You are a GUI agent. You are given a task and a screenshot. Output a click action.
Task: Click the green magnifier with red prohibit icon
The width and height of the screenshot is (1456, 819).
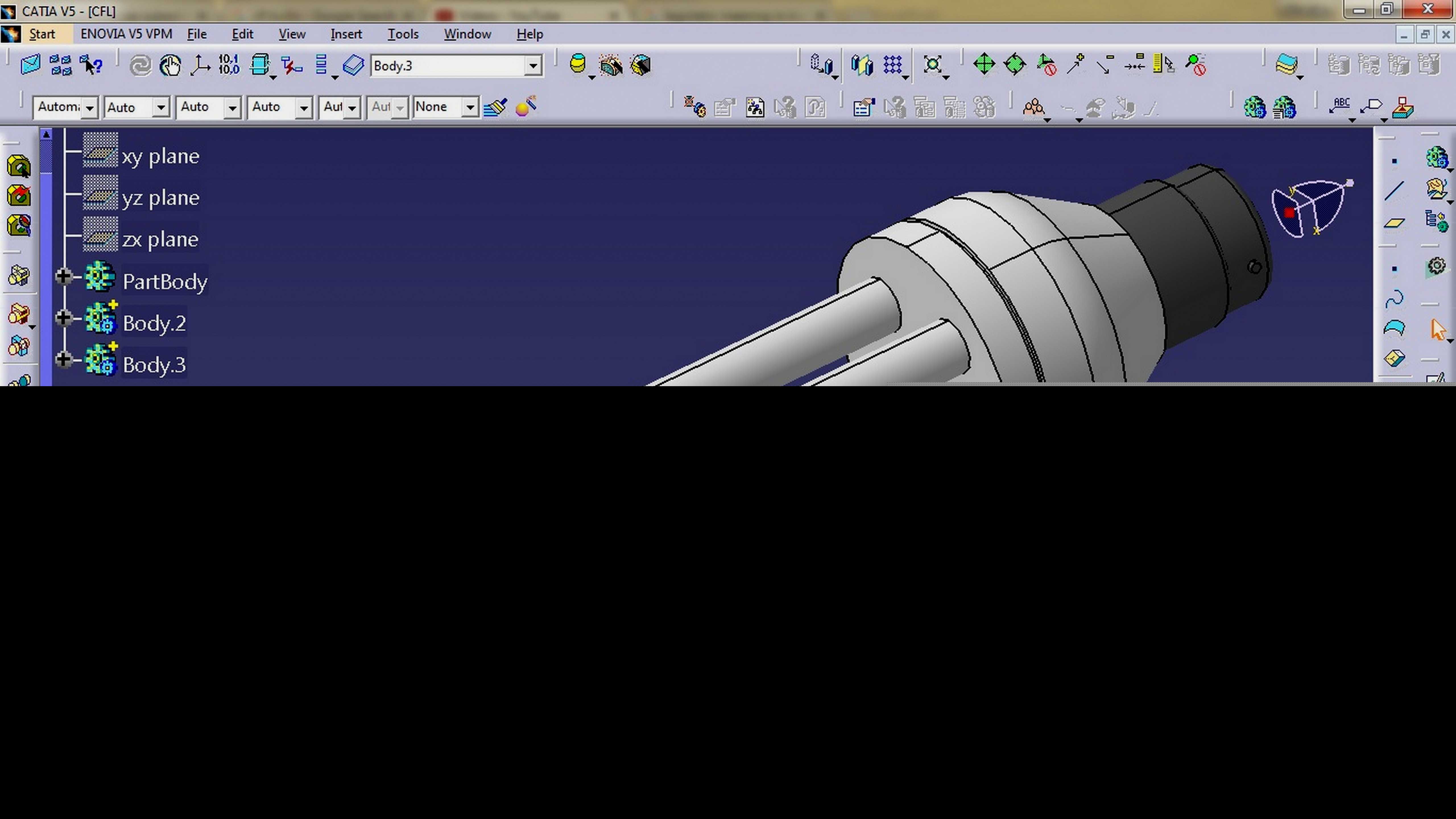[x=1196, y=65]
